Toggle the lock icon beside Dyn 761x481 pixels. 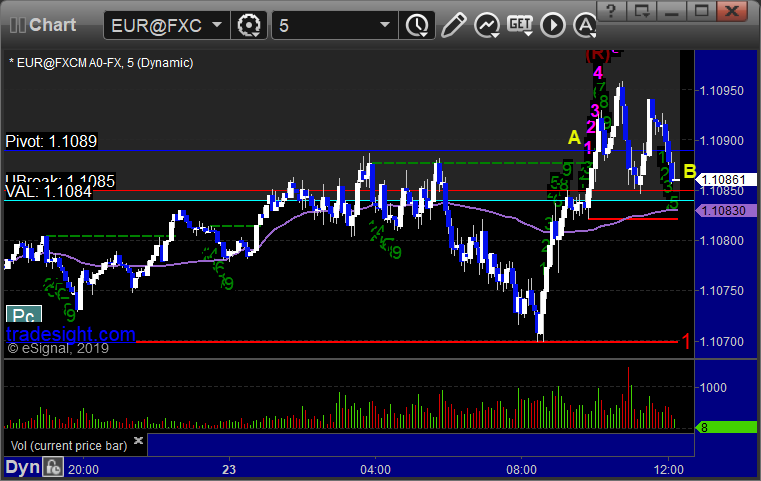(53, 468)
